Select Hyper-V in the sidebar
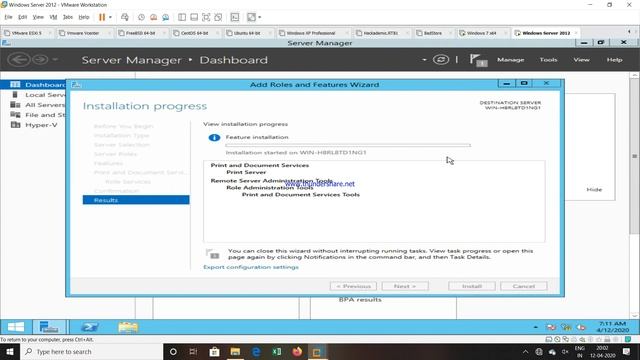This screenshot has height=360, width=640. click(x=33, y=125)
